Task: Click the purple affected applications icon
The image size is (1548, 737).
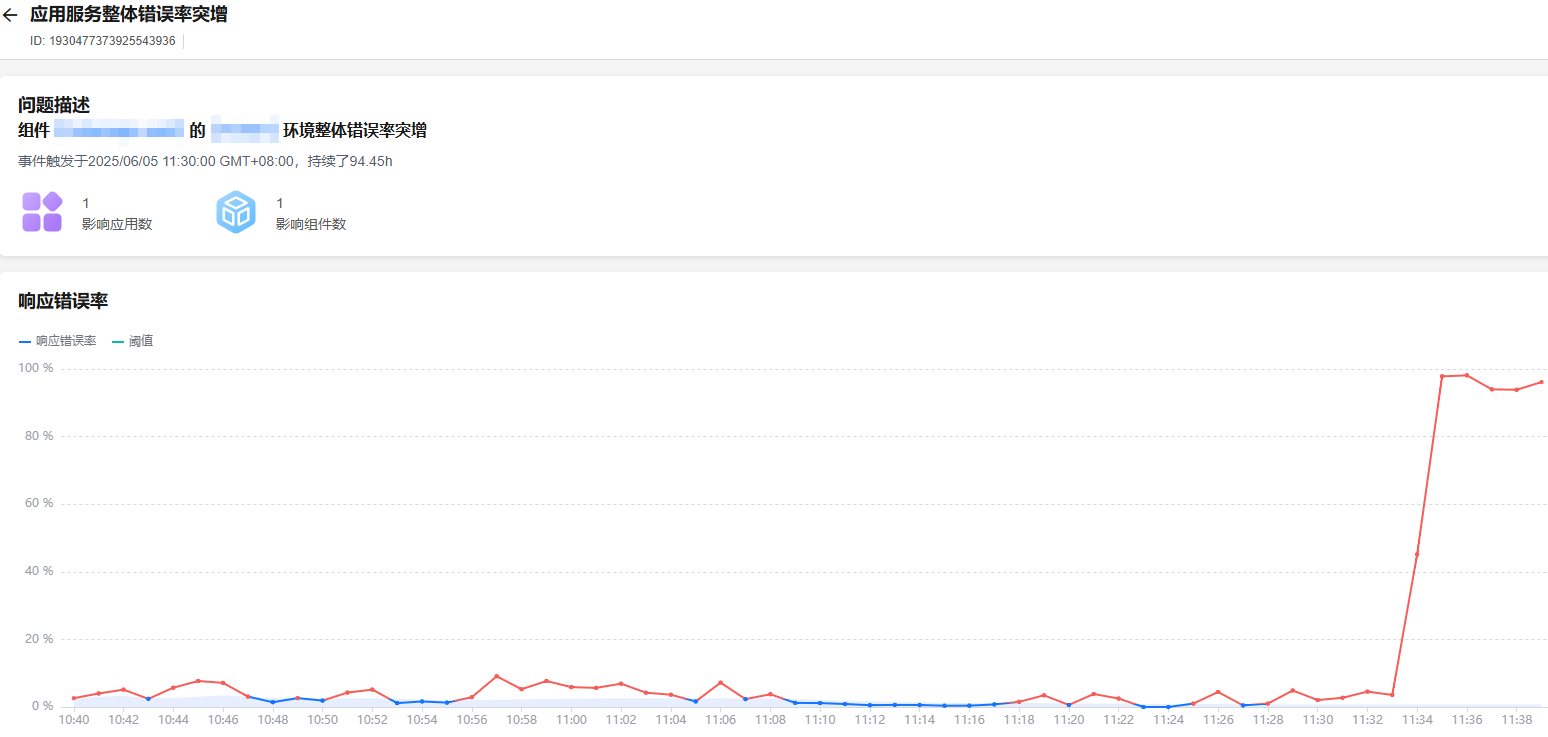Action: (42, 212)
